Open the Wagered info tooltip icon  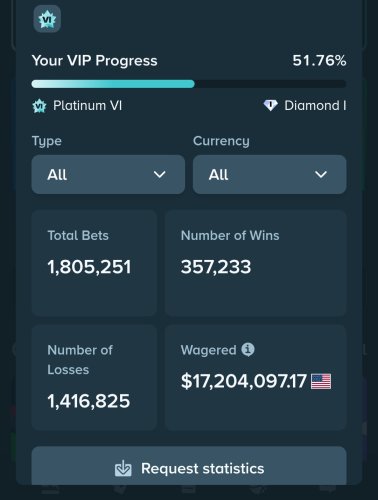pyautogui.click(x=248, y=350)
